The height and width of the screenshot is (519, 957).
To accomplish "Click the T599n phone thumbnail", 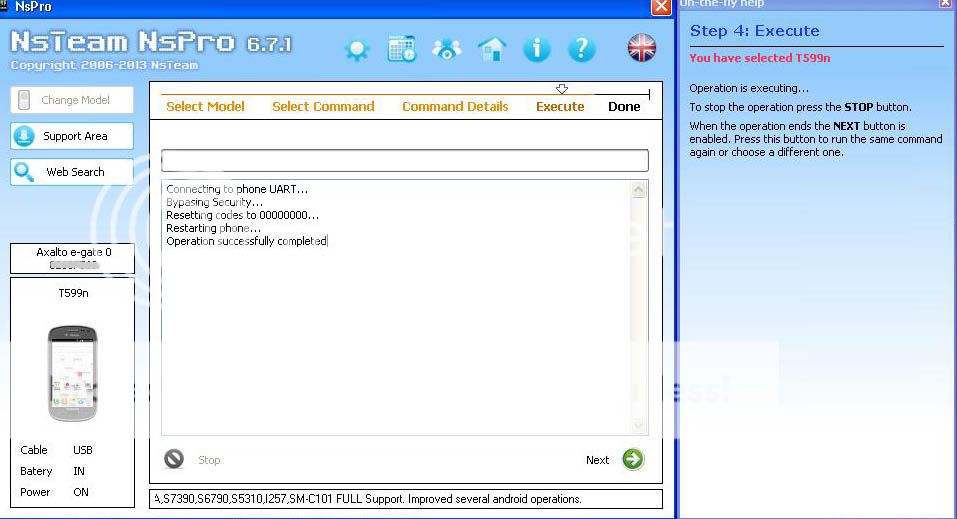I will 72,373.
